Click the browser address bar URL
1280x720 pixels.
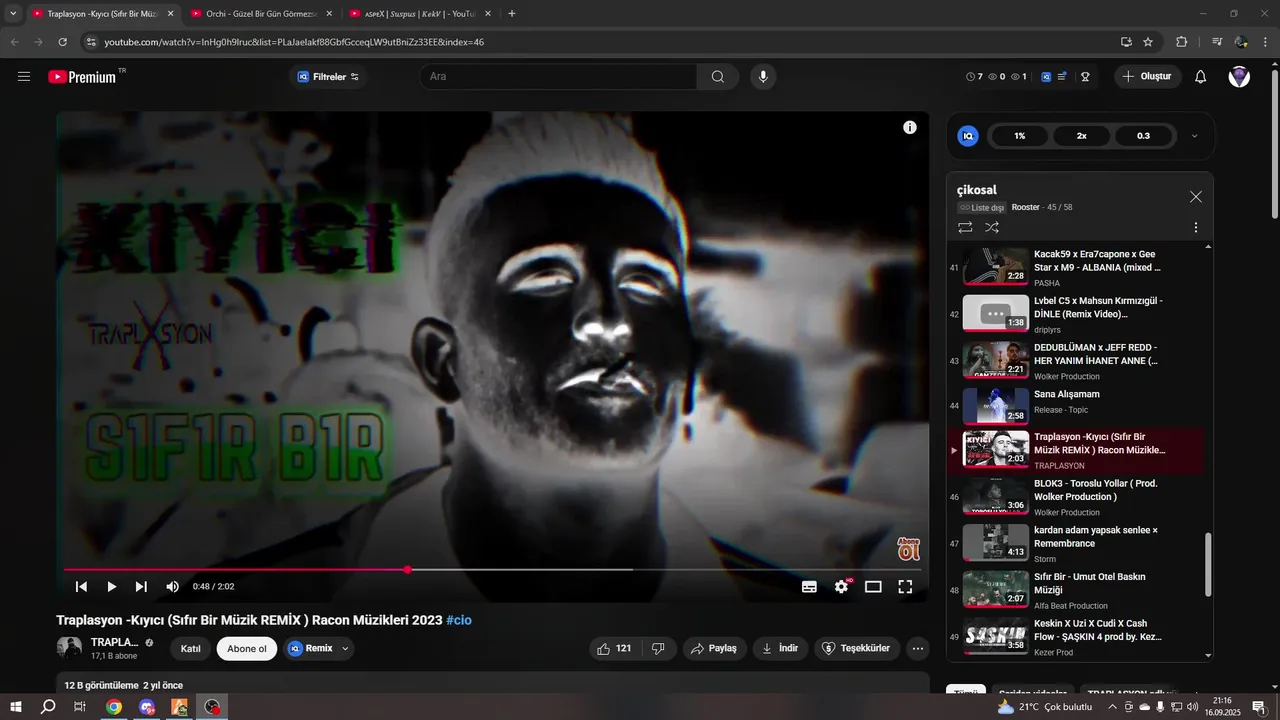tap(294, 42)
